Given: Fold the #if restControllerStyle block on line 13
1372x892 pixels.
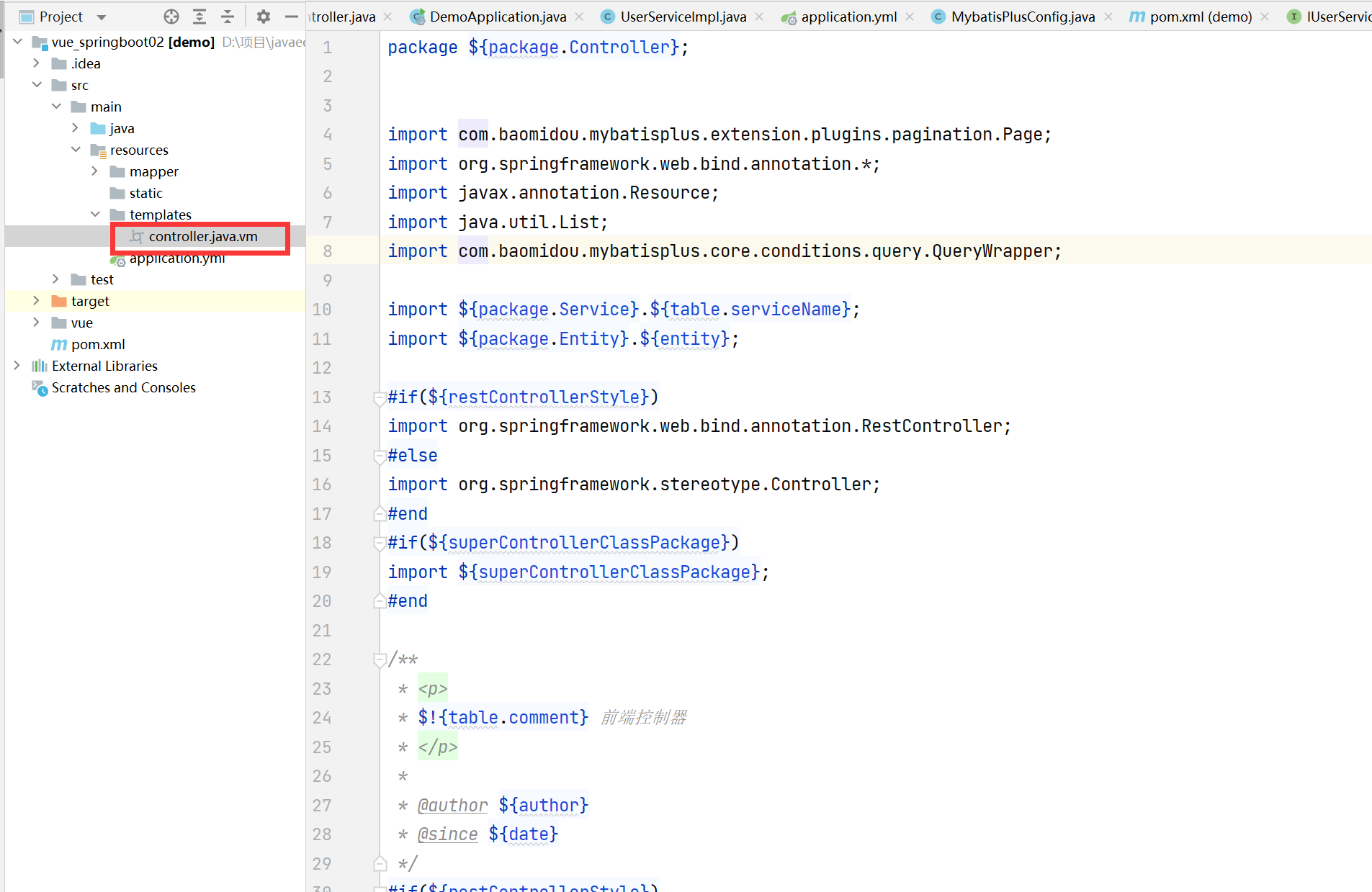Looking at the screenshot, I should click(379, 397).
